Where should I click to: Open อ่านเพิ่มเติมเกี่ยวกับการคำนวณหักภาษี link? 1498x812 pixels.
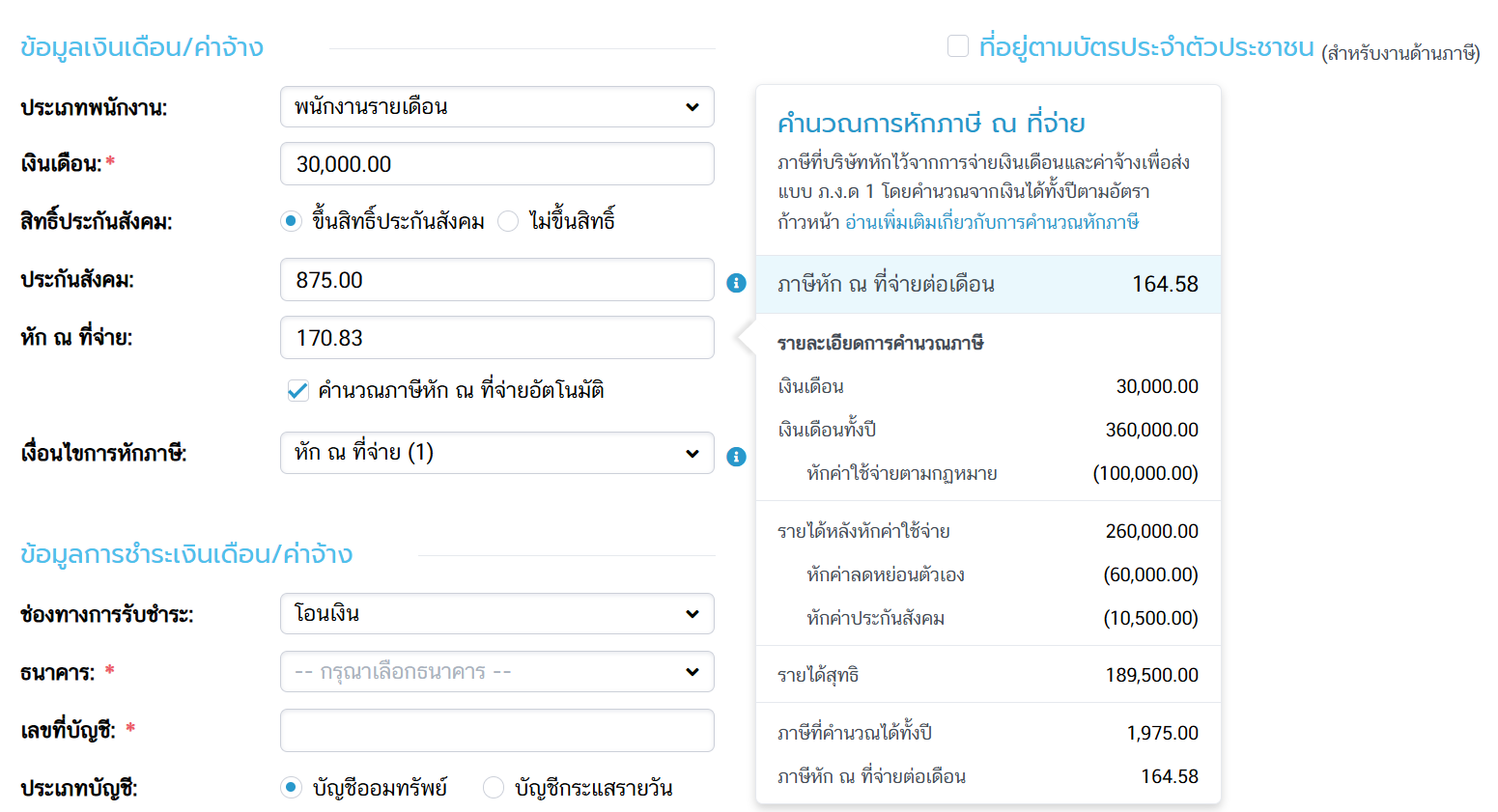(992, 222)
